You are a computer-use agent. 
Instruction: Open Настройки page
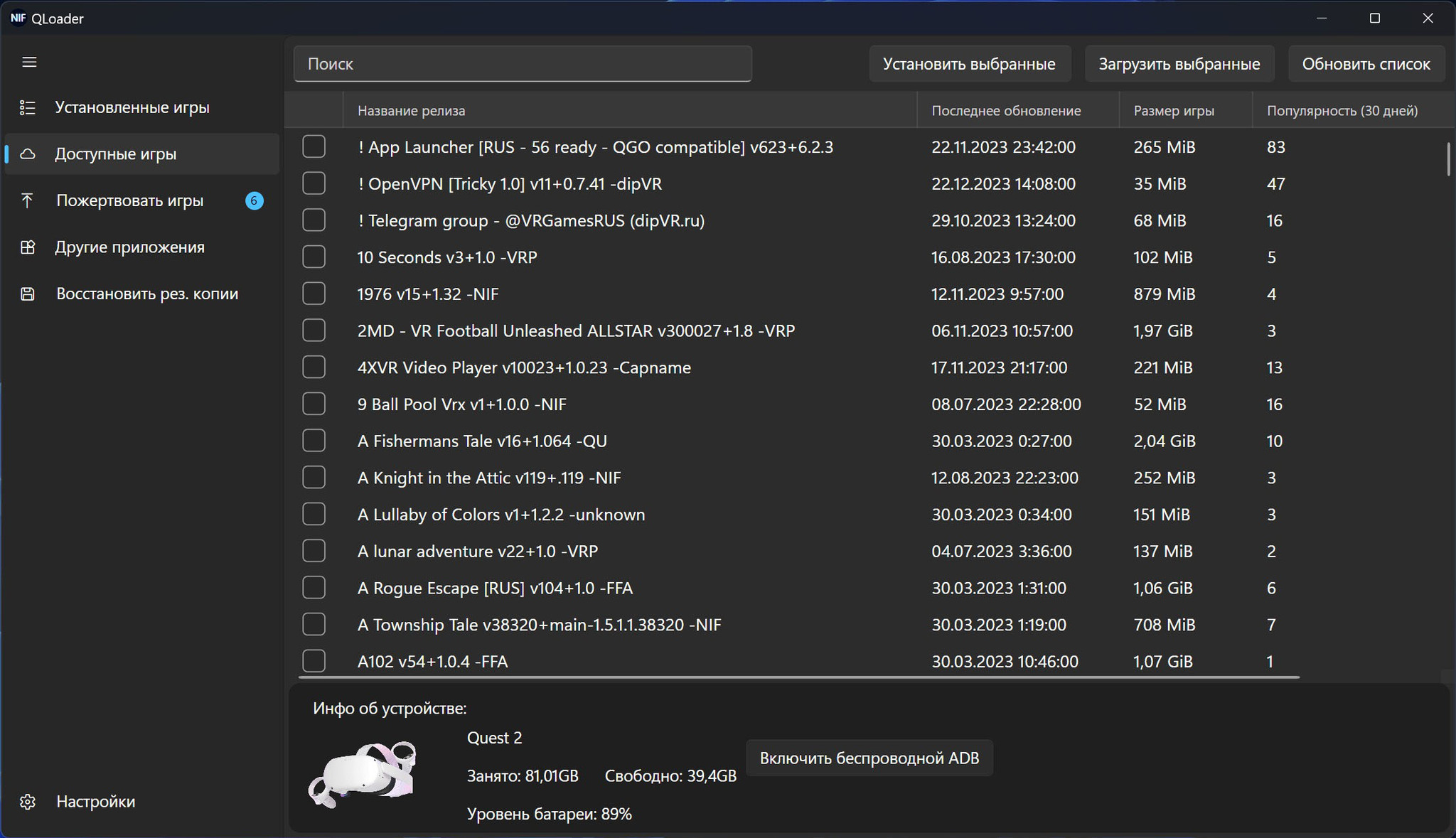pos(142,802)
